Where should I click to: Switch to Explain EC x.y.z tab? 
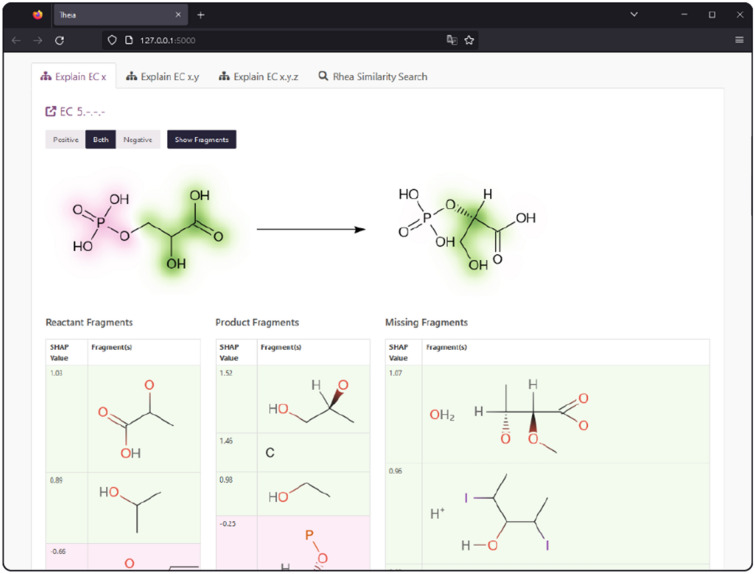(257, 76)
